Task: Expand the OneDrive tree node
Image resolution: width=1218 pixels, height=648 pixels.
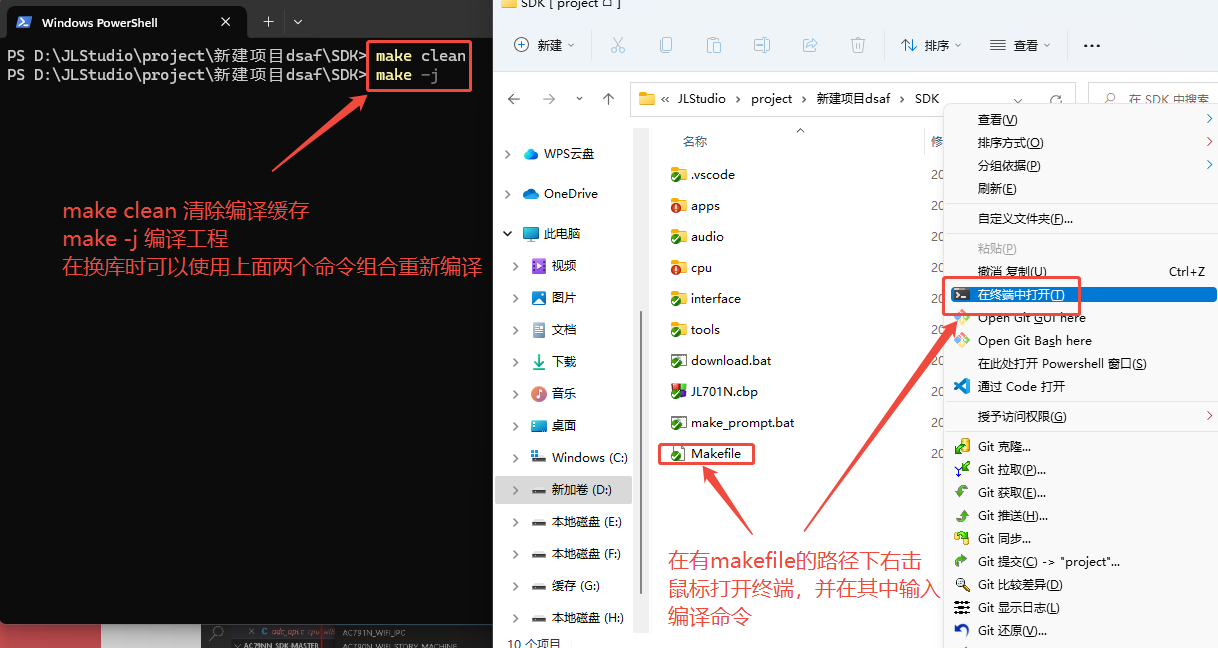Action: pyautogui.click(x=508, y=194)
